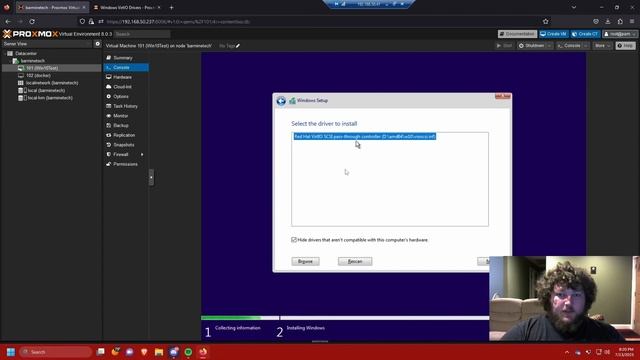Click the Proxmox search field

click(142, 34)
